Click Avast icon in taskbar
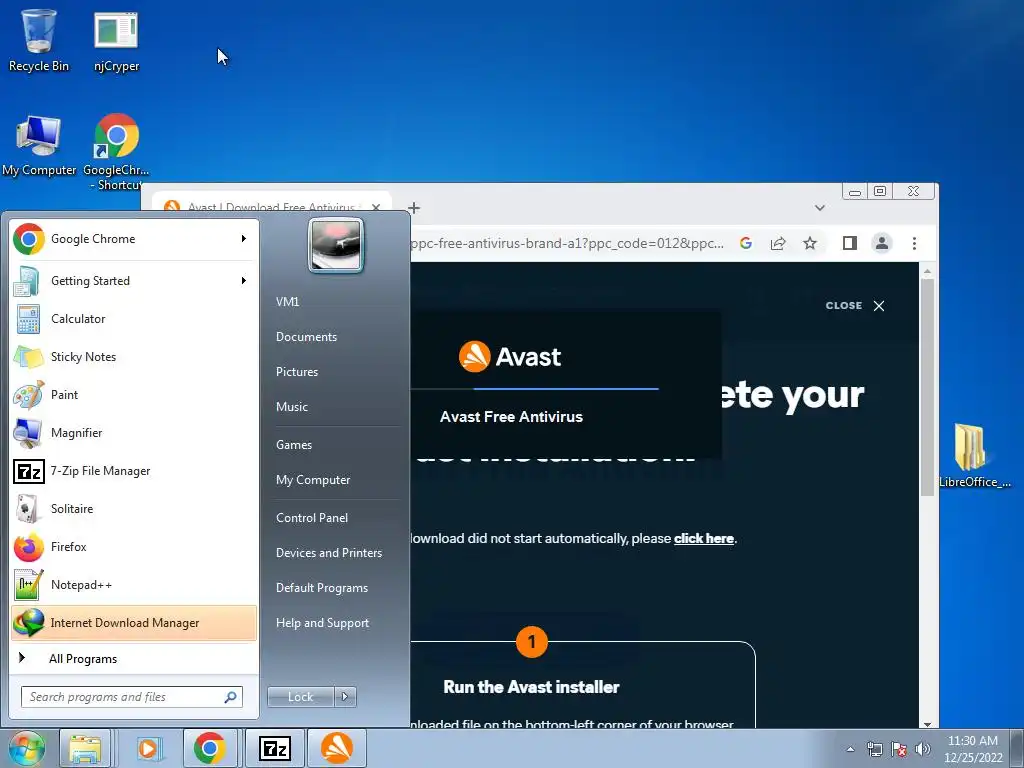 click(337, 748)
